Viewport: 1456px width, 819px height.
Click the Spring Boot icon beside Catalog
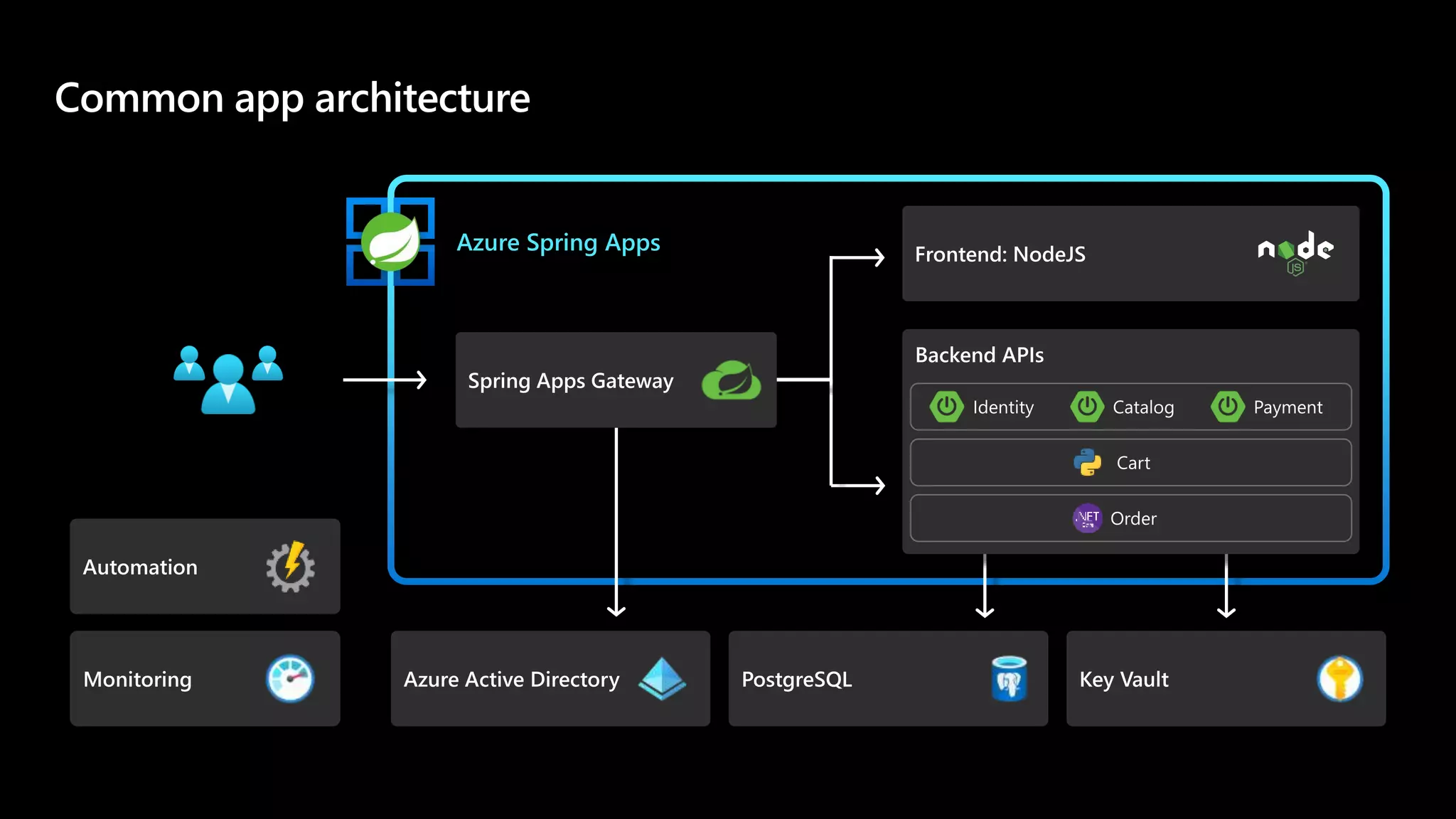coord(1087,407)
